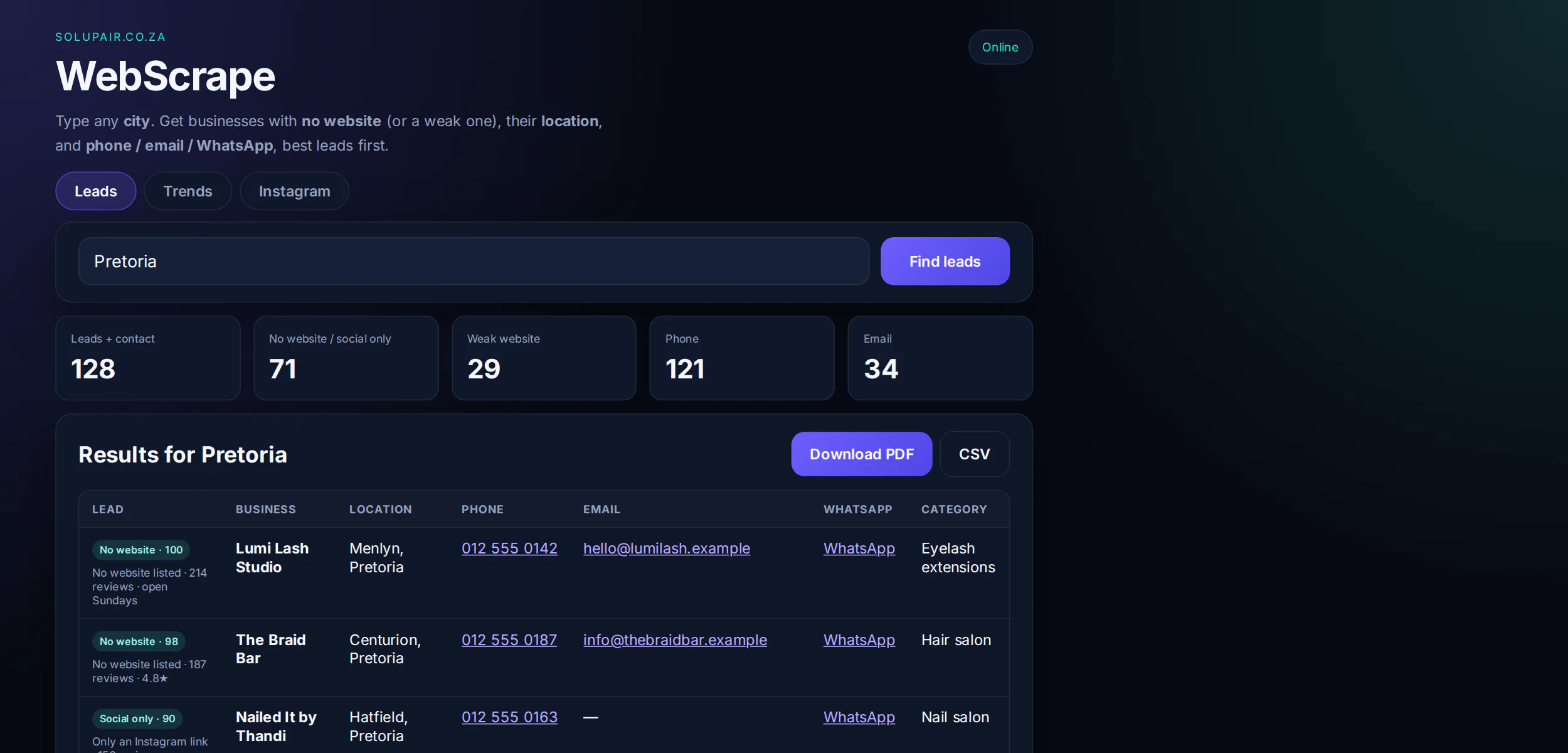Click the 'No website · 98' lead badge
The width and height of the screenshot is (1568, 753).
tap(139, 641)
